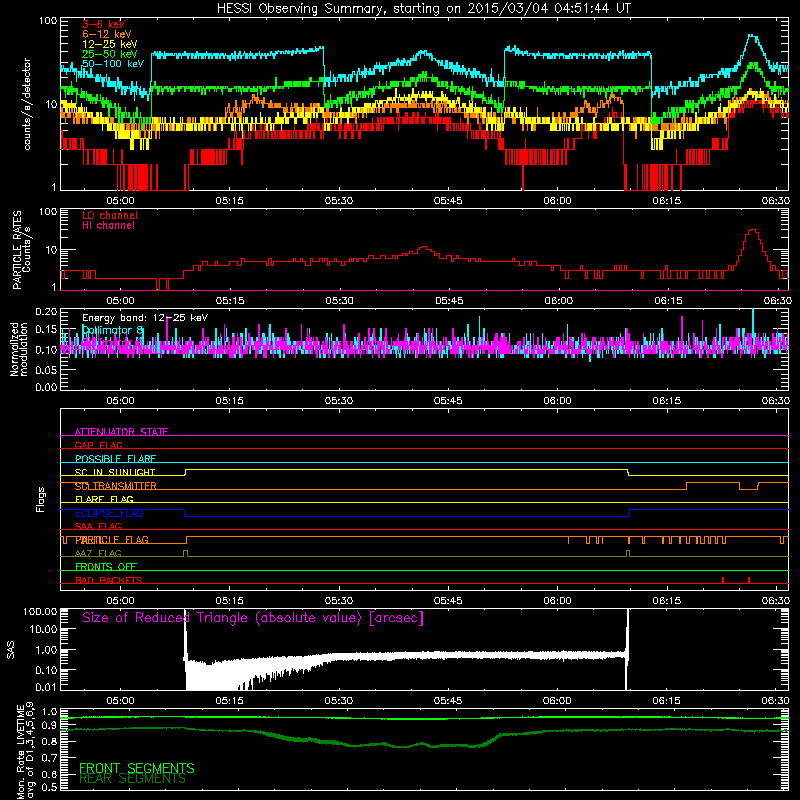
Task: Click the '0.20' tick on modulation axis
Action: pyautogui.click(x=46, y=311)
